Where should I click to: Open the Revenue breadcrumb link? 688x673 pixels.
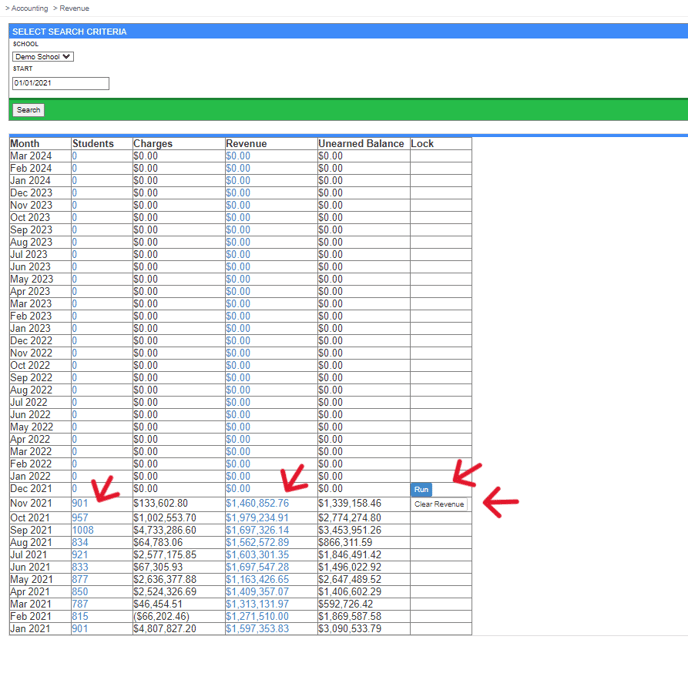74,8
